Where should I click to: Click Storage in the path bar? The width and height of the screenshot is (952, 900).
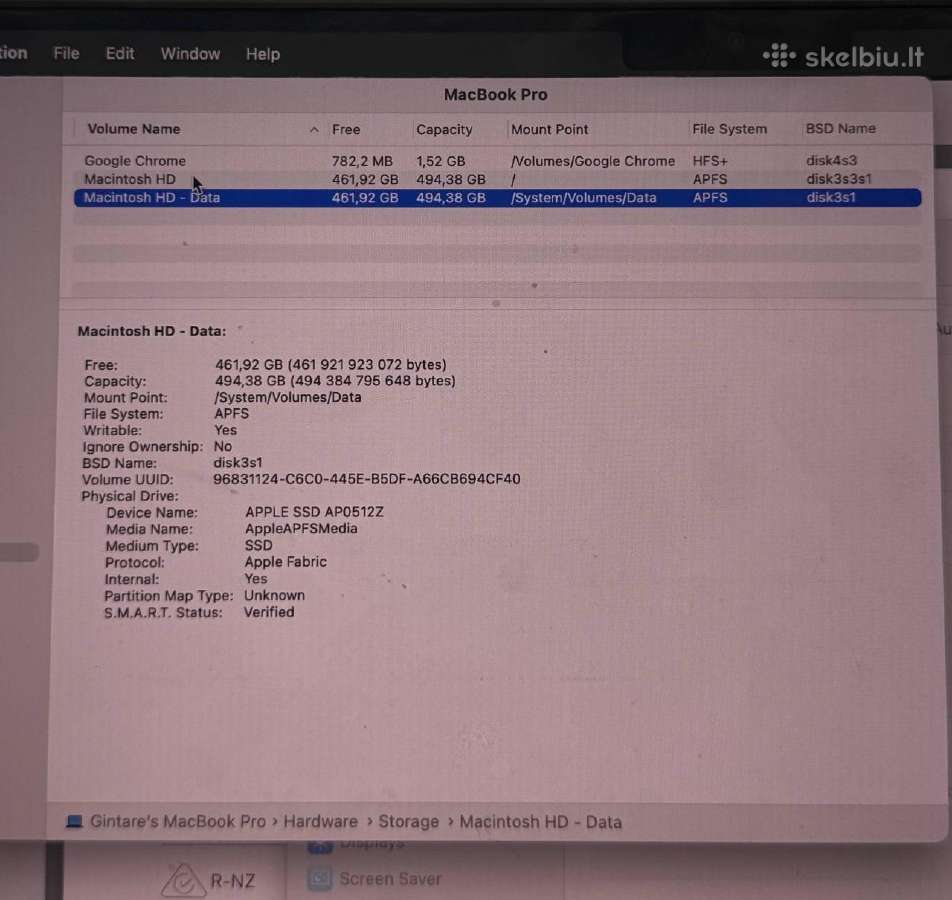point(409,822)
